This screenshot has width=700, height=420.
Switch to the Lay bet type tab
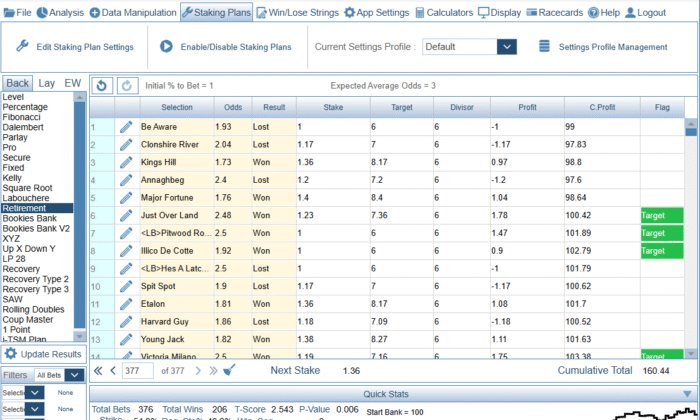47,83
